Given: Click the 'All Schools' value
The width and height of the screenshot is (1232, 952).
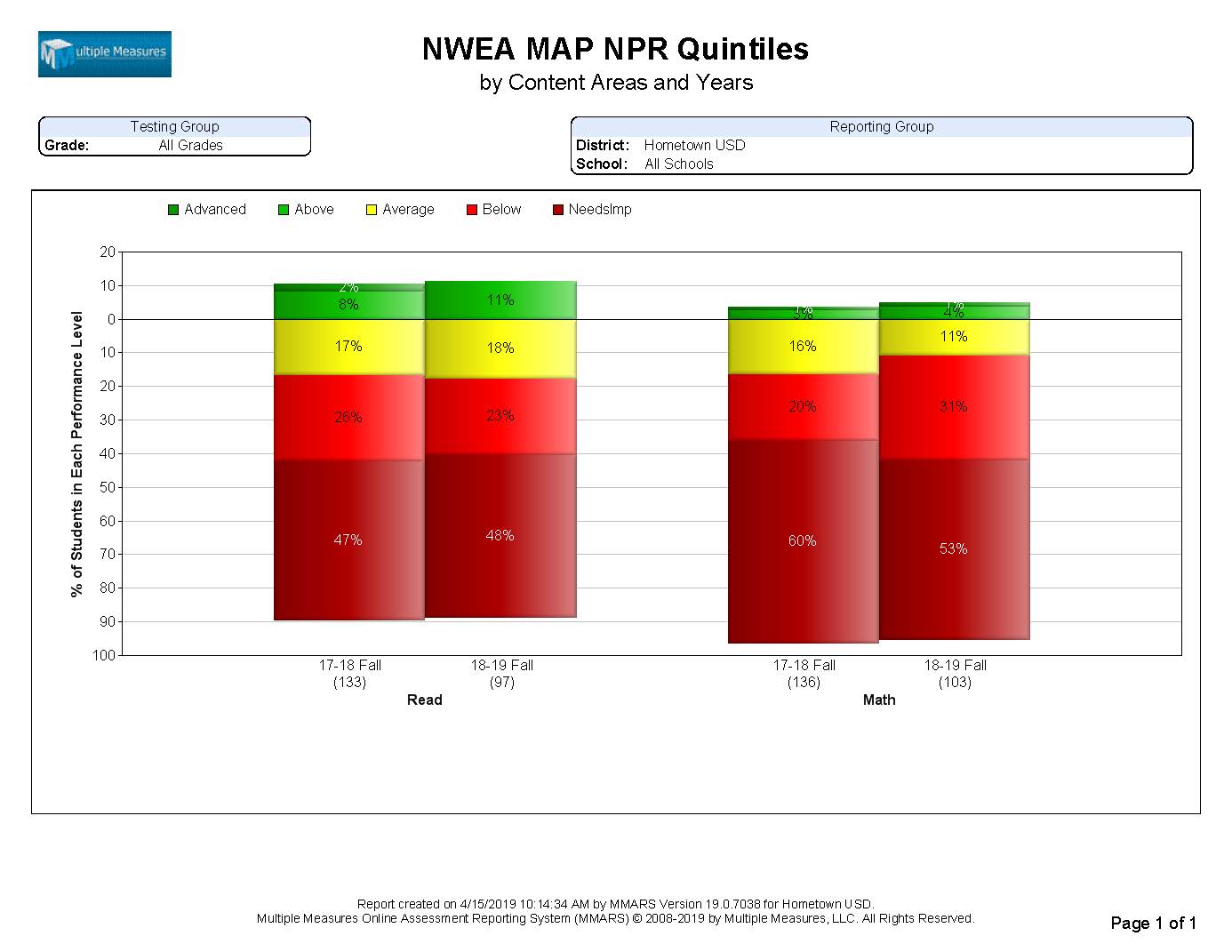Looking at the screenshot, I should click(x=679, y=164).
